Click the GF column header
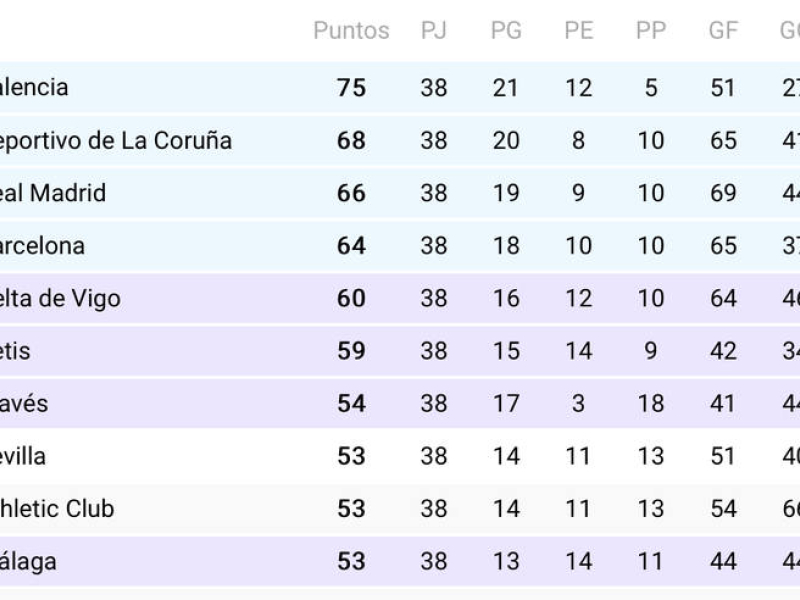 pyautogui.click(x=723, y=30)
